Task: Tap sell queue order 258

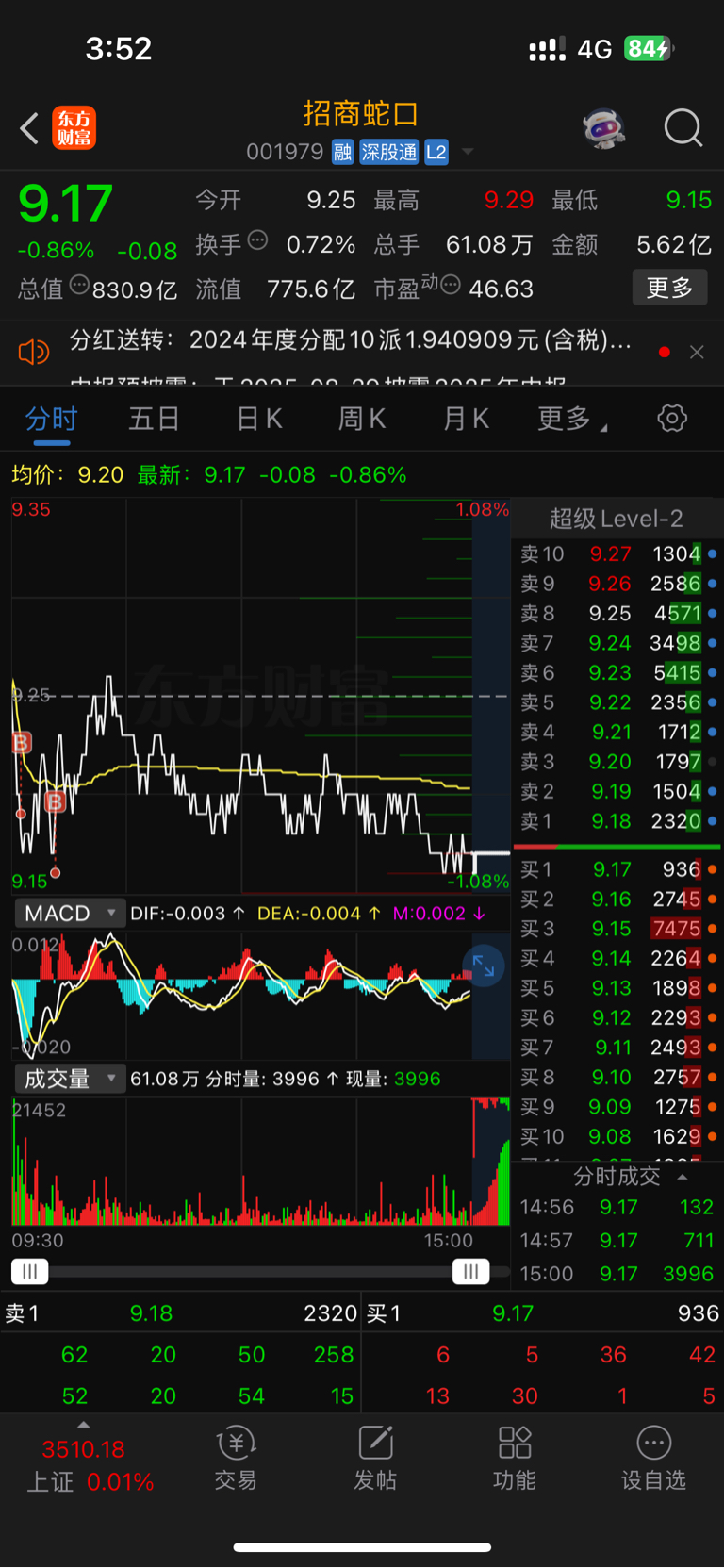Action: [x=334, y=1355]
